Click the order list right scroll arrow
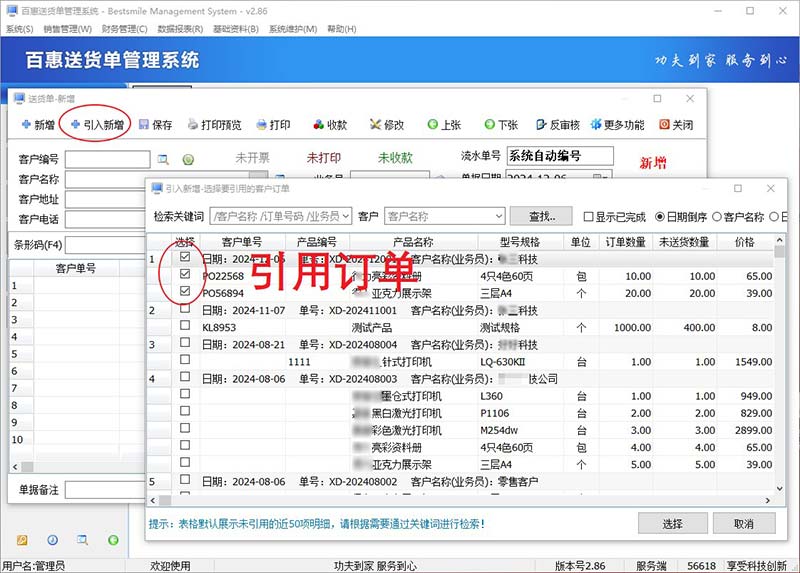The width and height of the screenshot is (800, 573). pos(768,501)
